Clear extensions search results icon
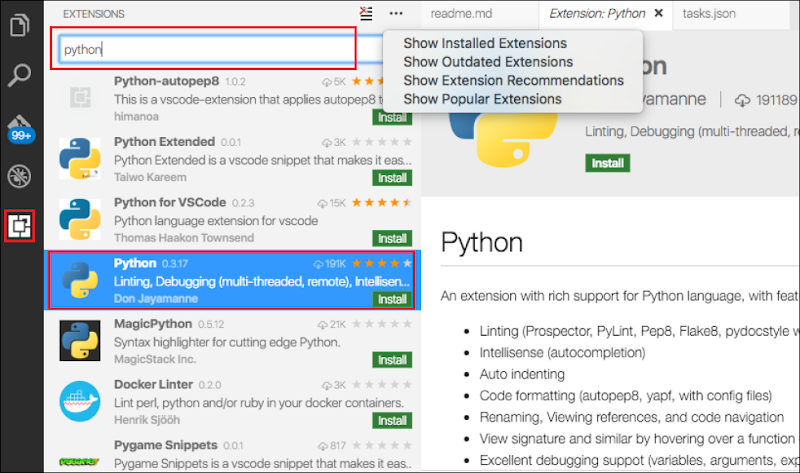Image resolution: width=800 pixels, height=473 pixels. pos(366,13)
